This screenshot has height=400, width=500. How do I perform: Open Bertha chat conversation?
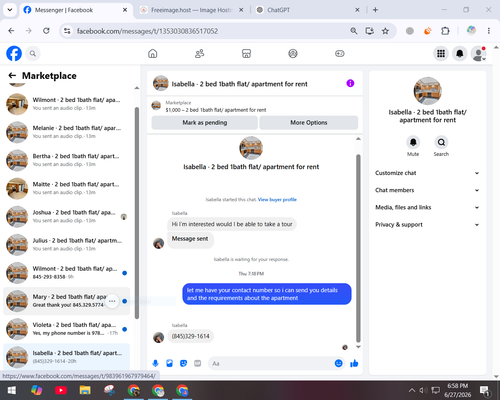tap(67, 160)
